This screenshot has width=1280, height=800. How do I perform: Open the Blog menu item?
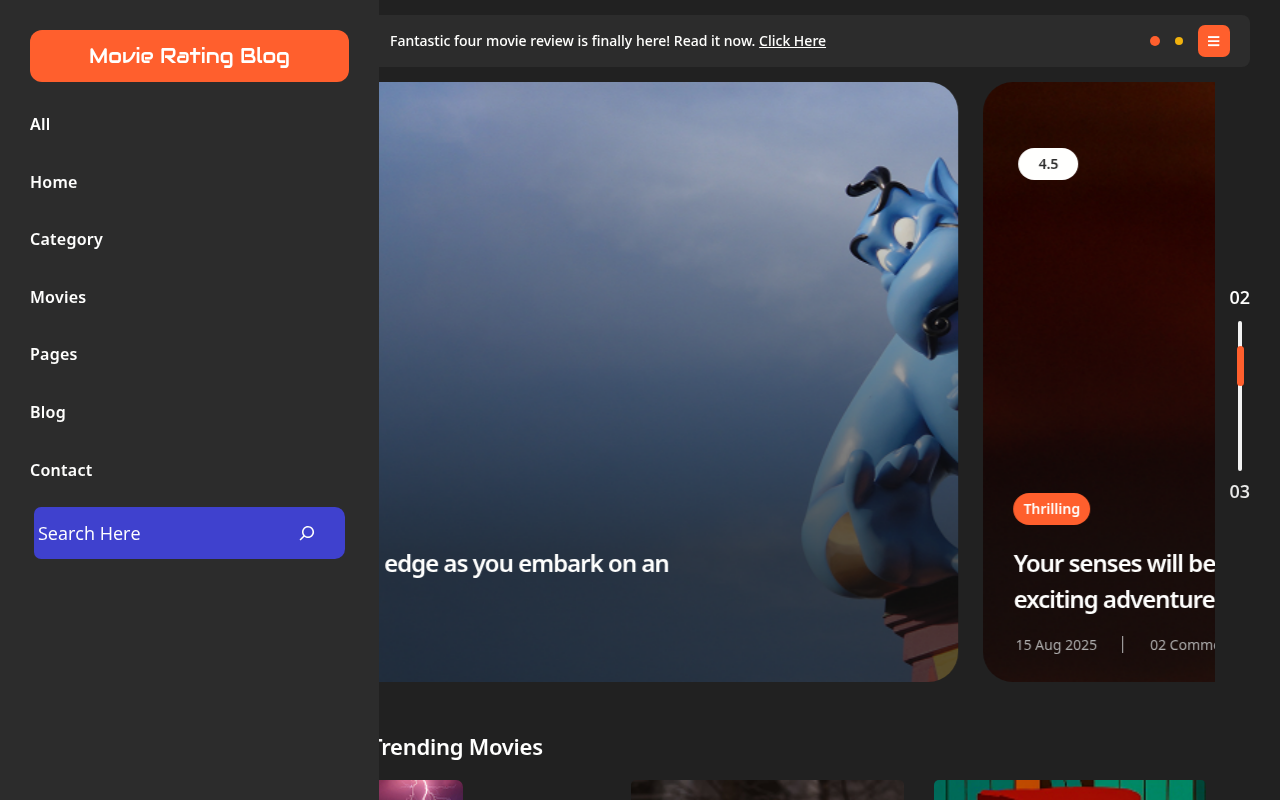pos(48,412)
